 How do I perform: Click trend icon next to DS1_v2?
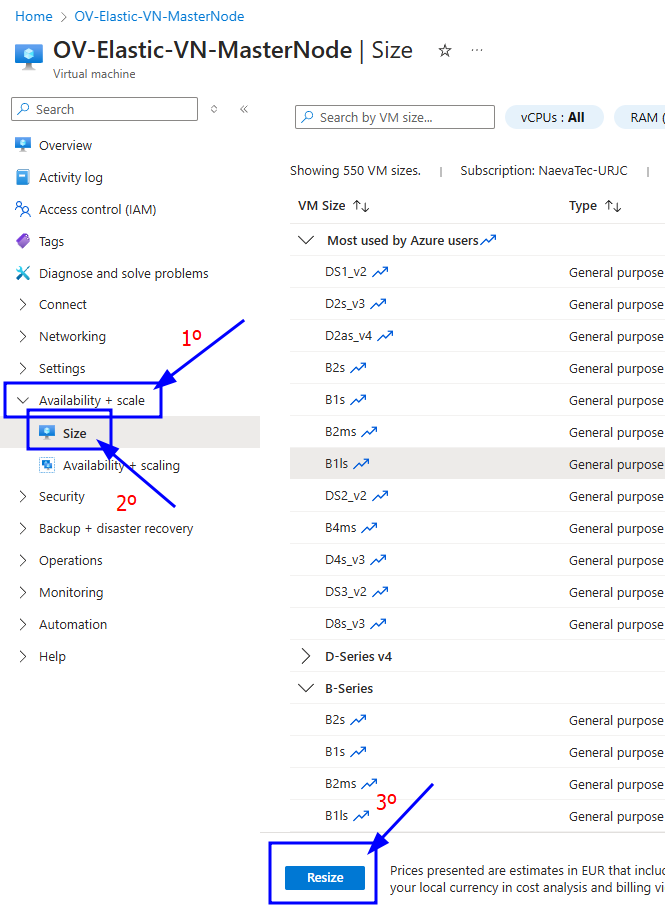(x=380, y=272)
